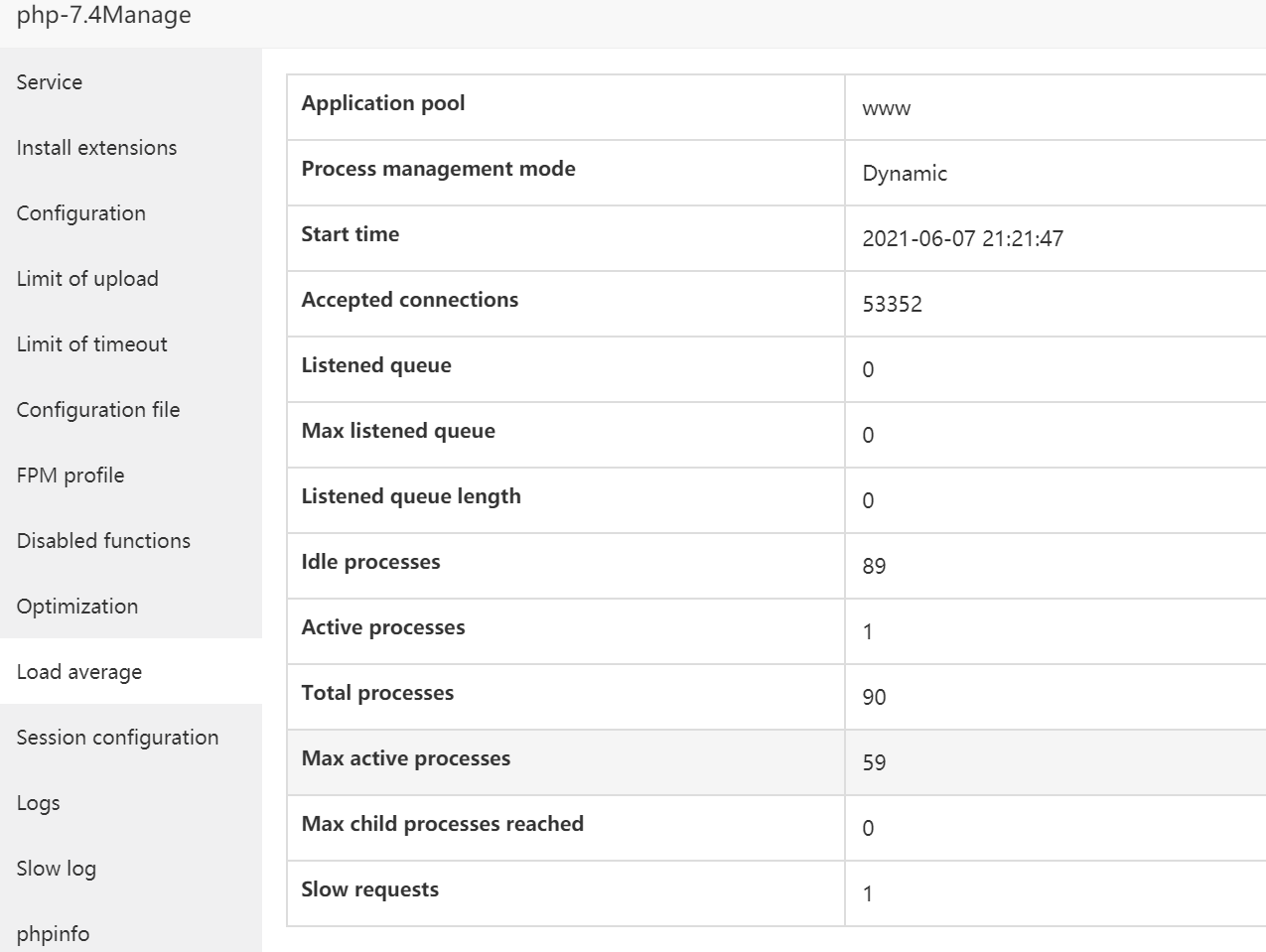1266x952 pixels.
Task: Select the Accepted connections value 53352
Action: [892, 304]
